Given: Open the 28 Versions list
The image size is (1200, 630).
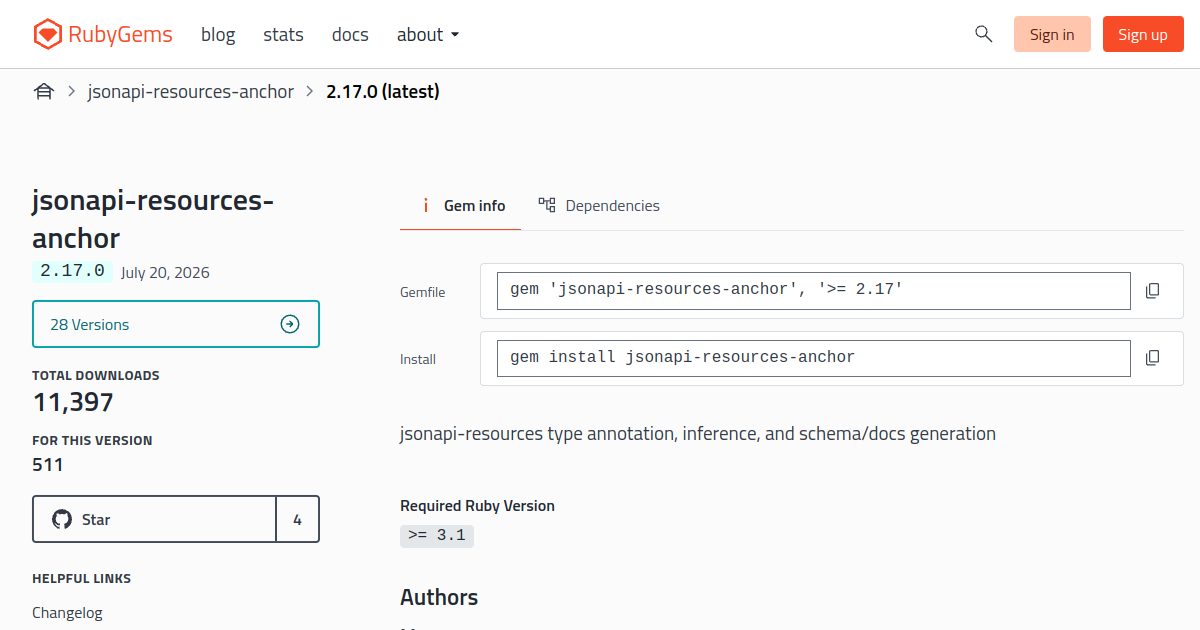Looking at the screenshot, I should click(176, 324).
